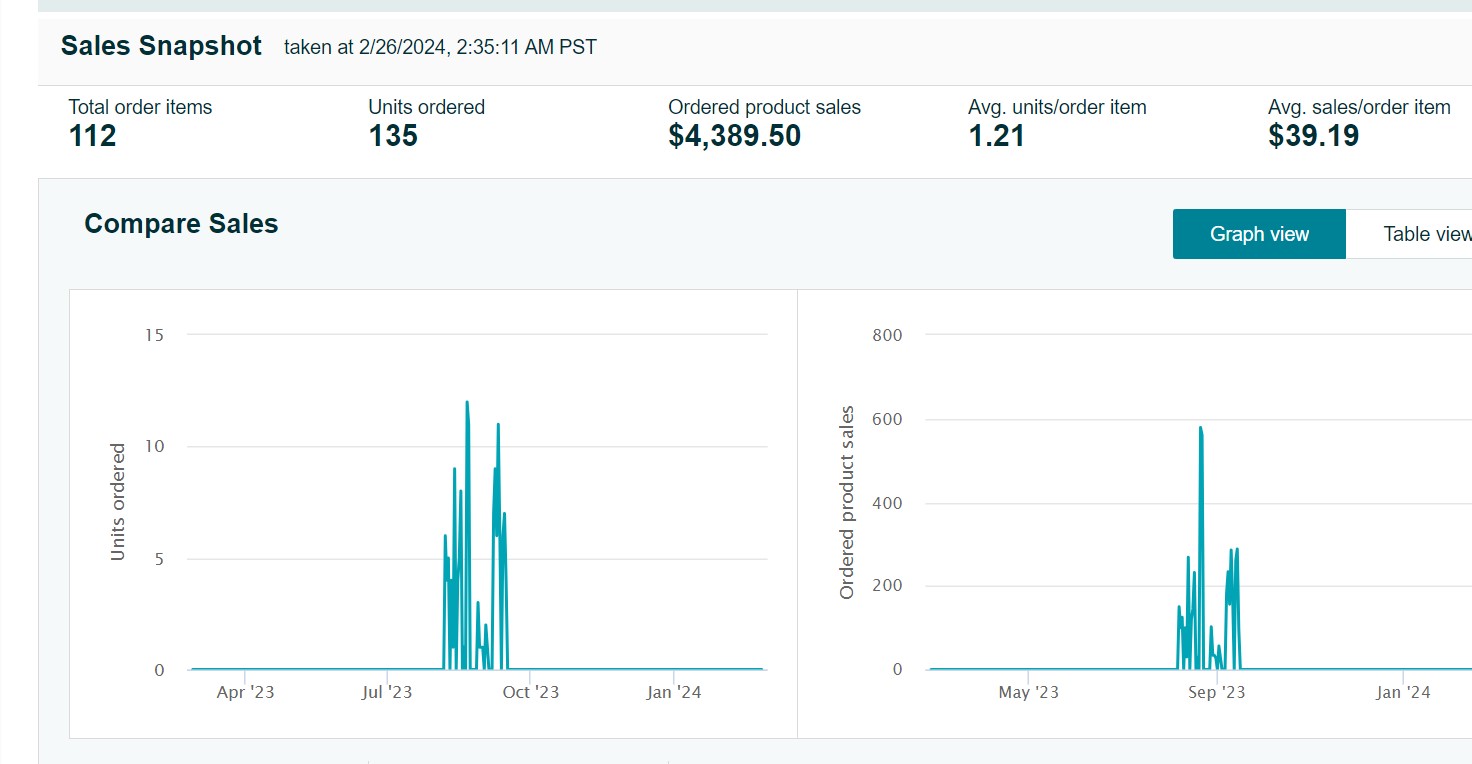Screen dimensions: 1472x764
Task: Switch to Graph view
Action: click(1259, 234)
